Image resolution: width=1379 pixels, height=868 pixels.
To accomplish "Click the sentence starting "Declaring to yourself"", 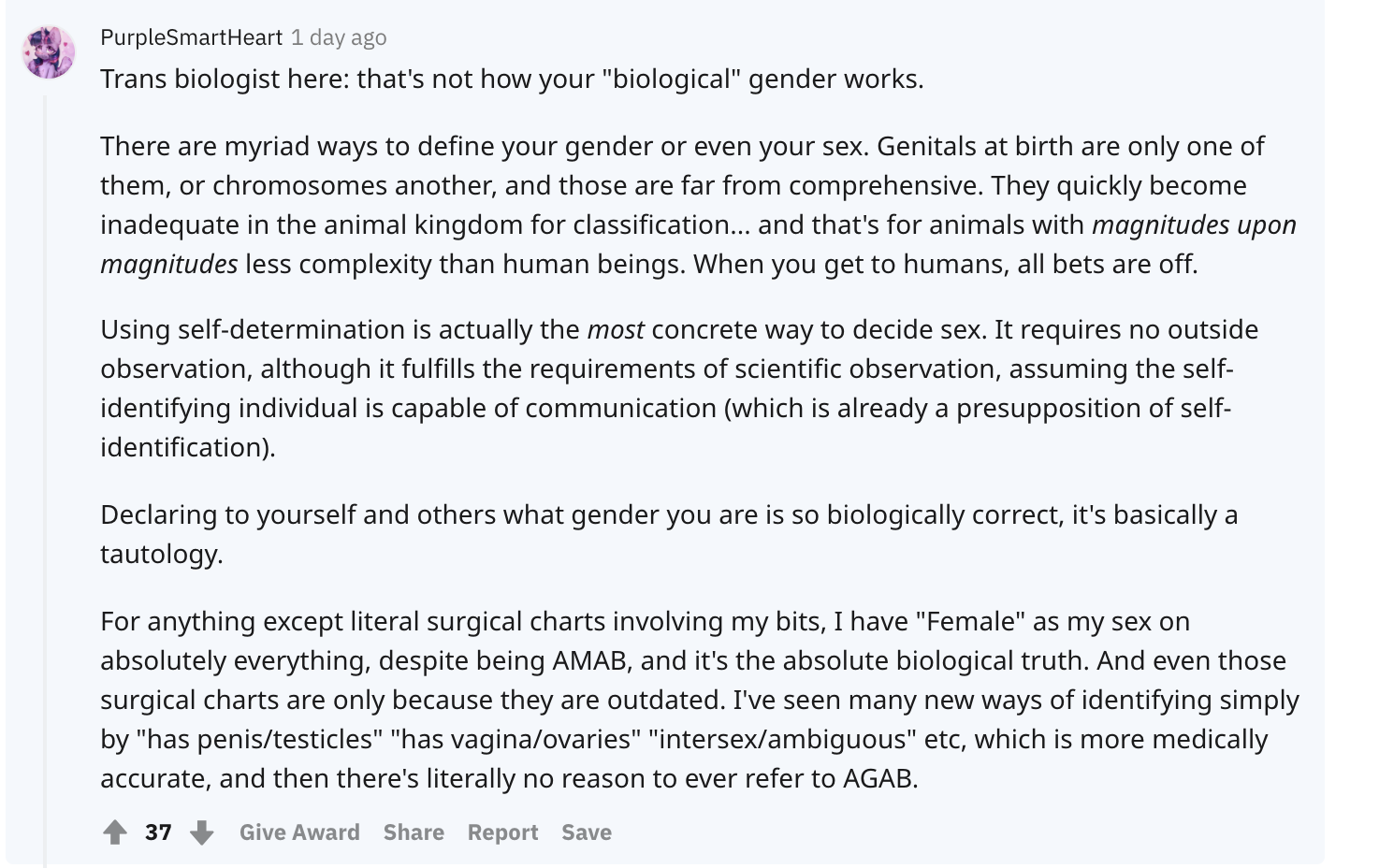I will 669,534.
